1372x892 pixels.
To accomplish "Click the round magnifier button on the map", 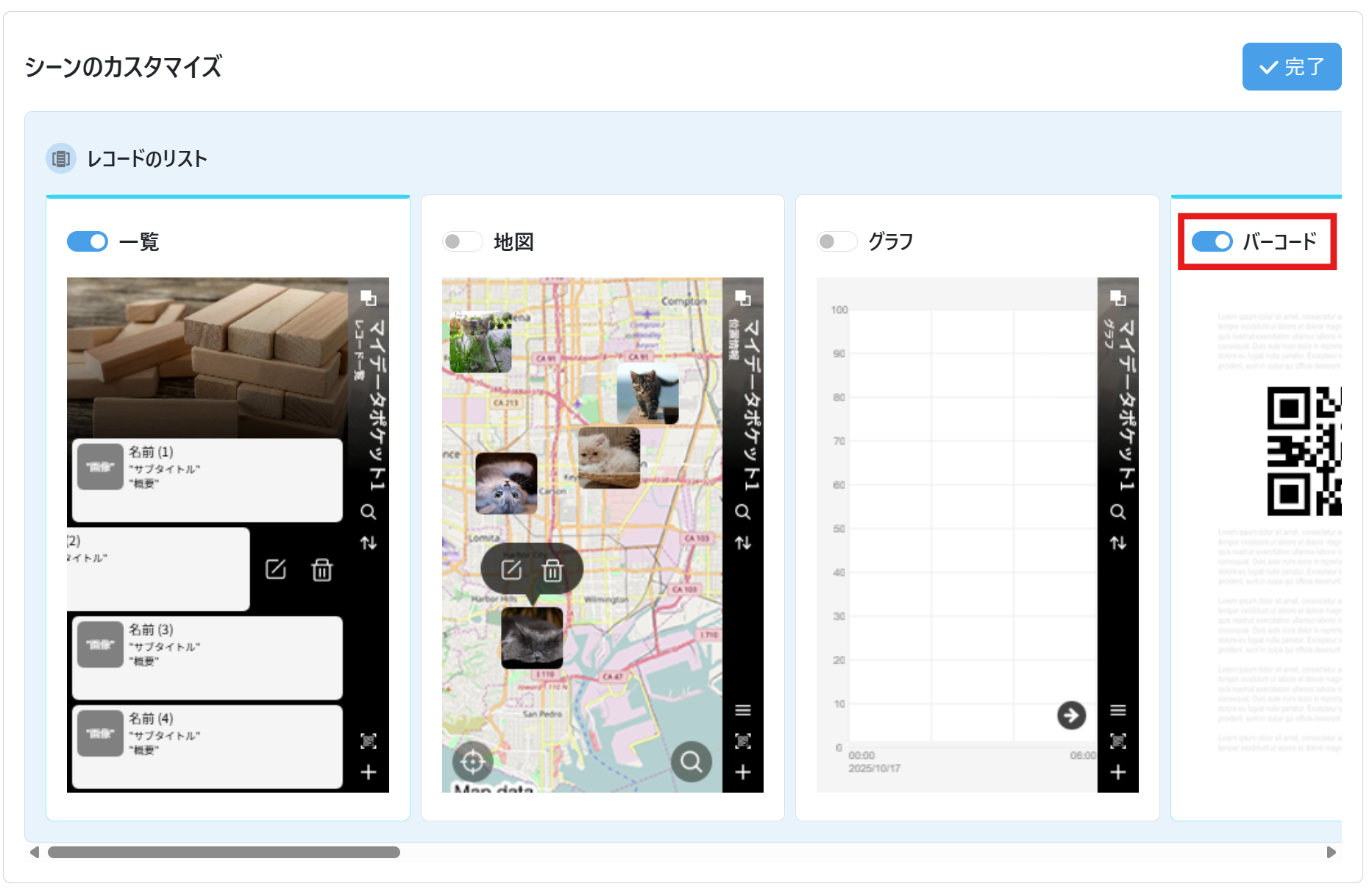I will tap(691, 762).
